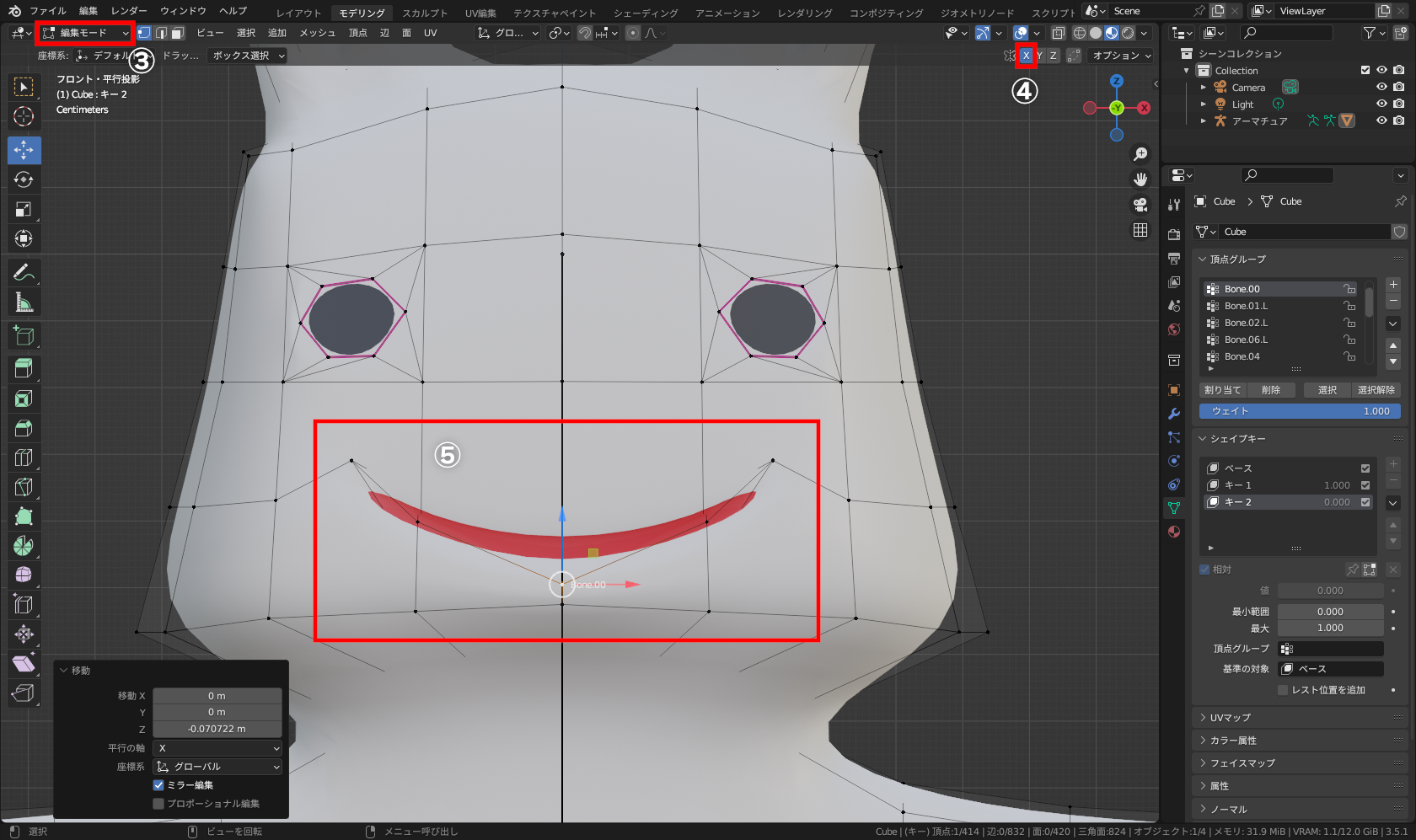The height and width of the screenshot is (840, 1416).
Task: Toggle the ミラー編集 checkbox
Action: tap(158, 785)
